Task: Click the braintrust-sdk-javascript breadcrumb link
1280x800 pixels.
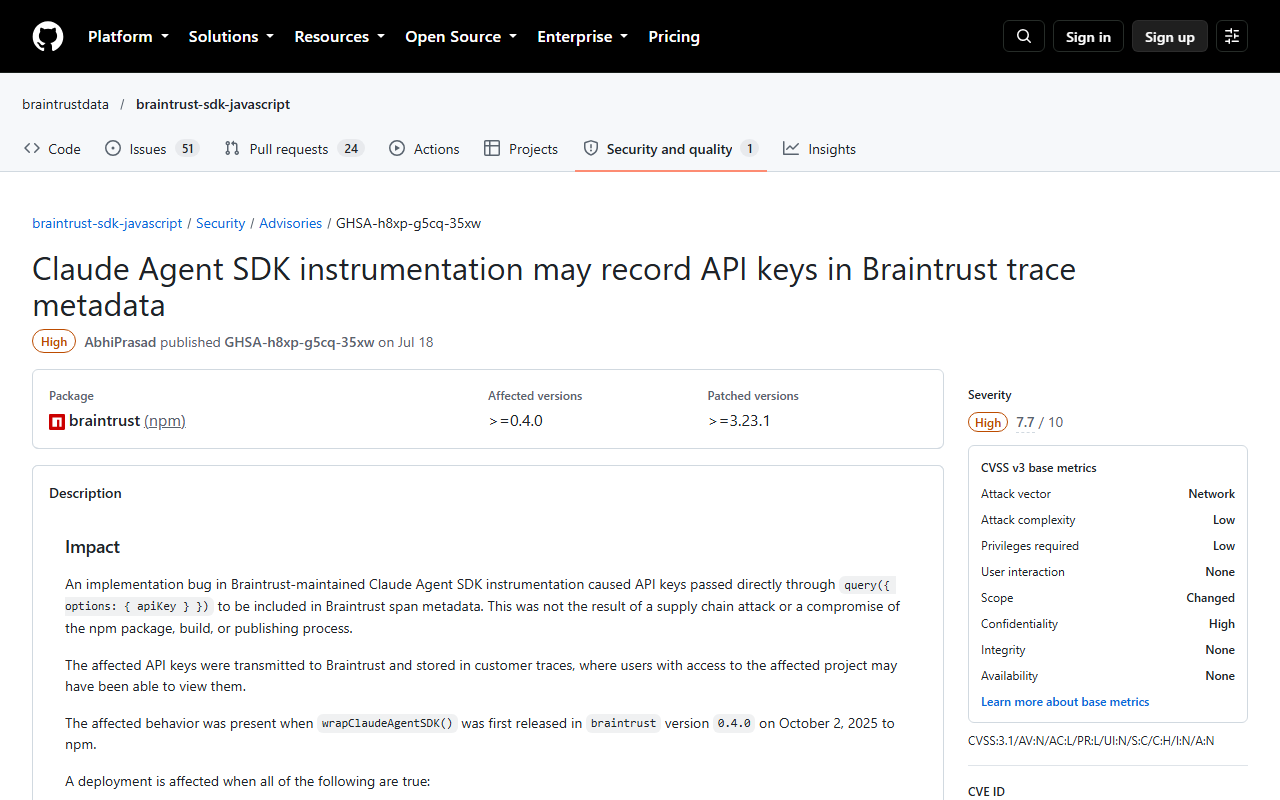Action: (107, 223)
